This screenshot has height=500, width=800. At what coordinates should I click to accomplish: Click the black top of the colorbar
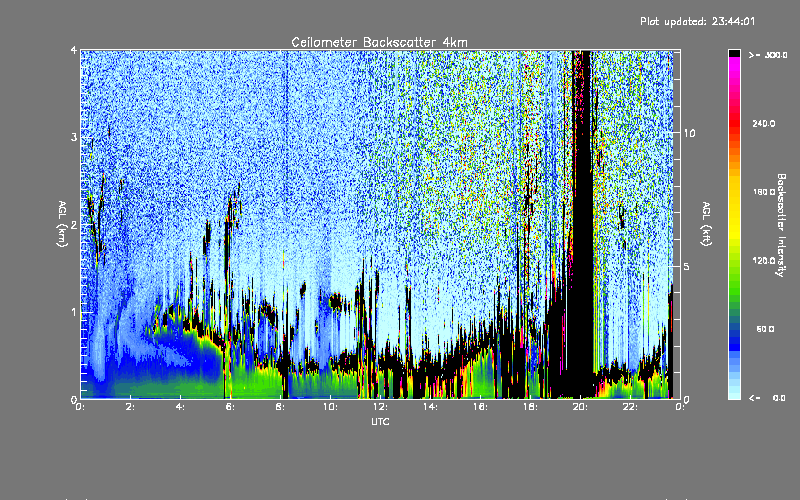click(x=734, y=53)
